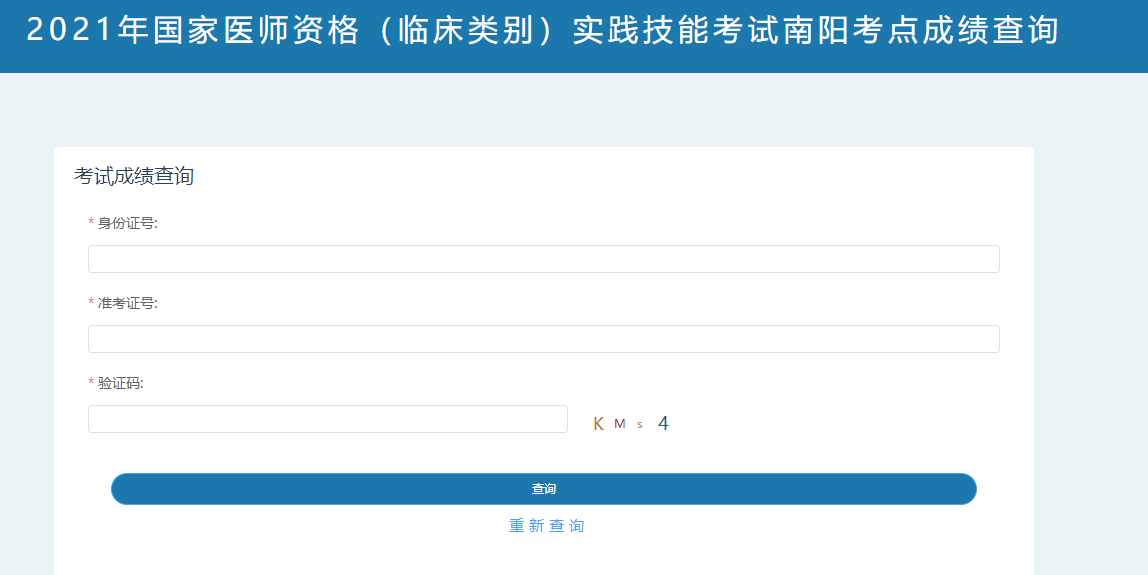Click the 验证码 entry field
This screenshot has width=1148, height=575.
(327, 419)
